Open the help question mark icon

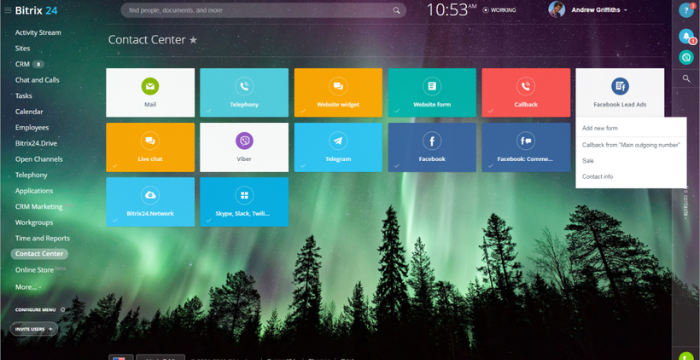pos(686,10)
